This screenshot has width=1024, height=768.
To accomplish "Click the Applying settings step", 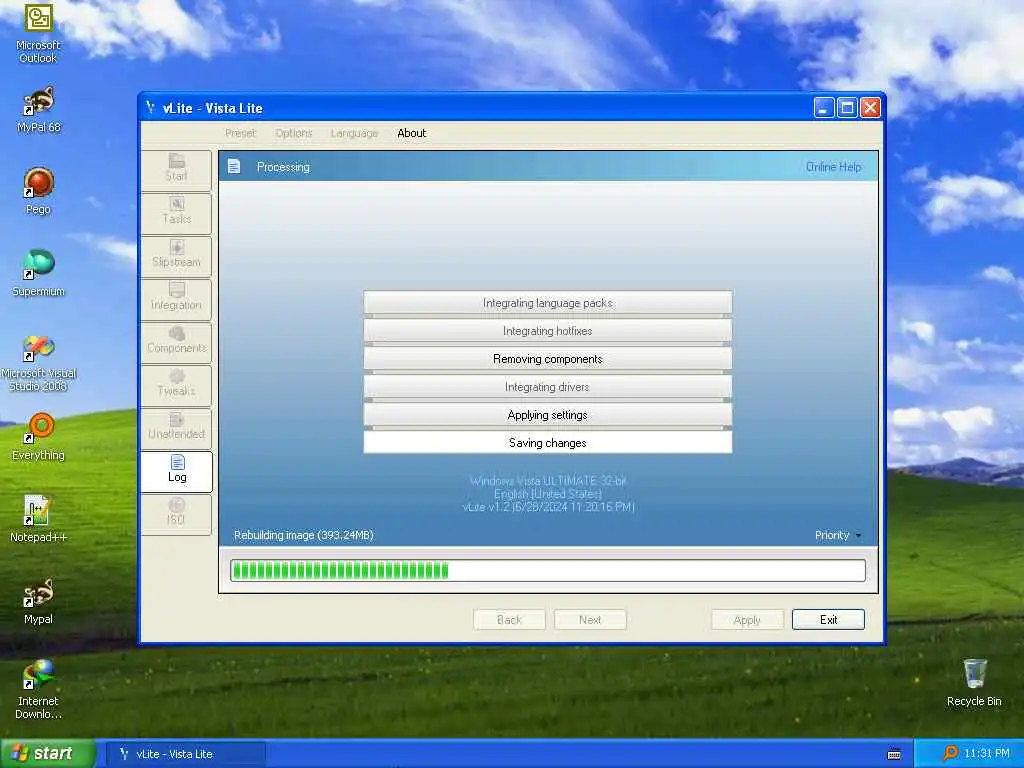I will click(x=548, y=415).
